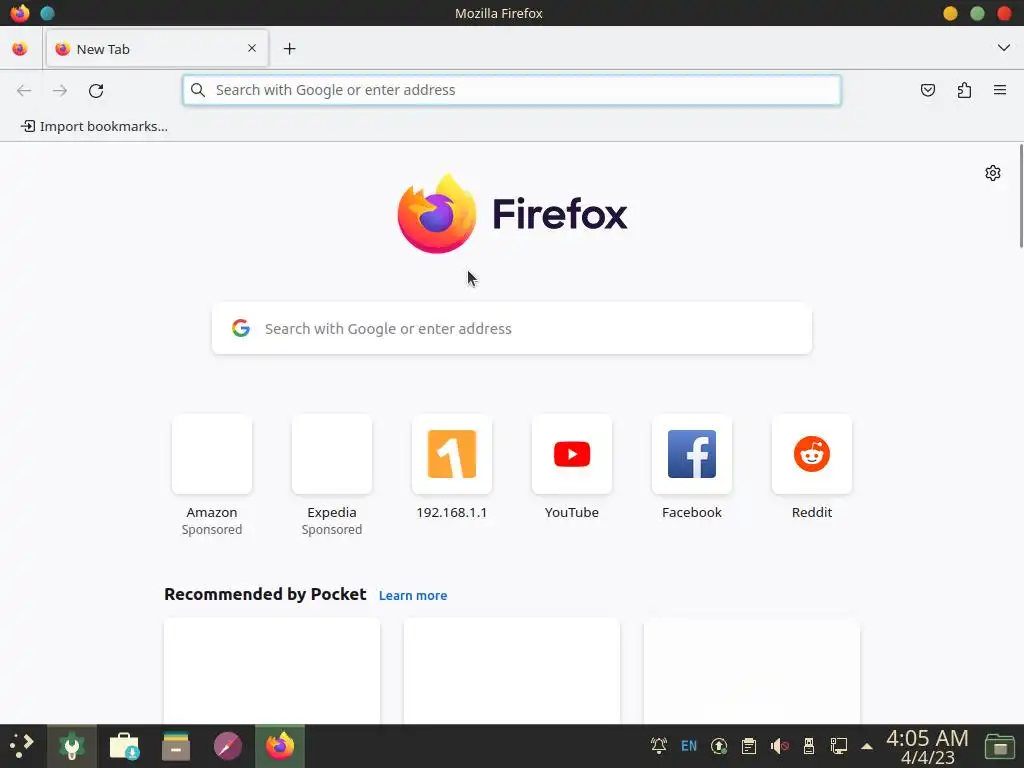Click the pinned Firefox tab icon
The width and height of the screenshot is (1024, 768).
(x=20, y=48)
